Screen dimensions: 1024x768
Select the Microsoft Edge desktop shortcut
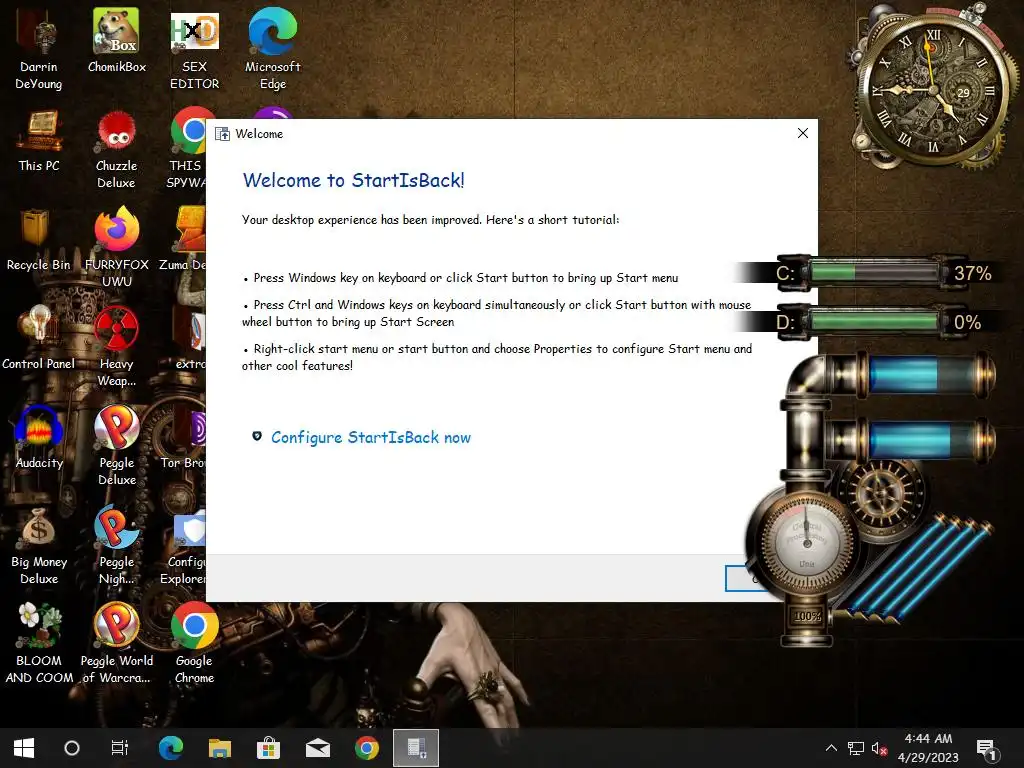[272, 48]
